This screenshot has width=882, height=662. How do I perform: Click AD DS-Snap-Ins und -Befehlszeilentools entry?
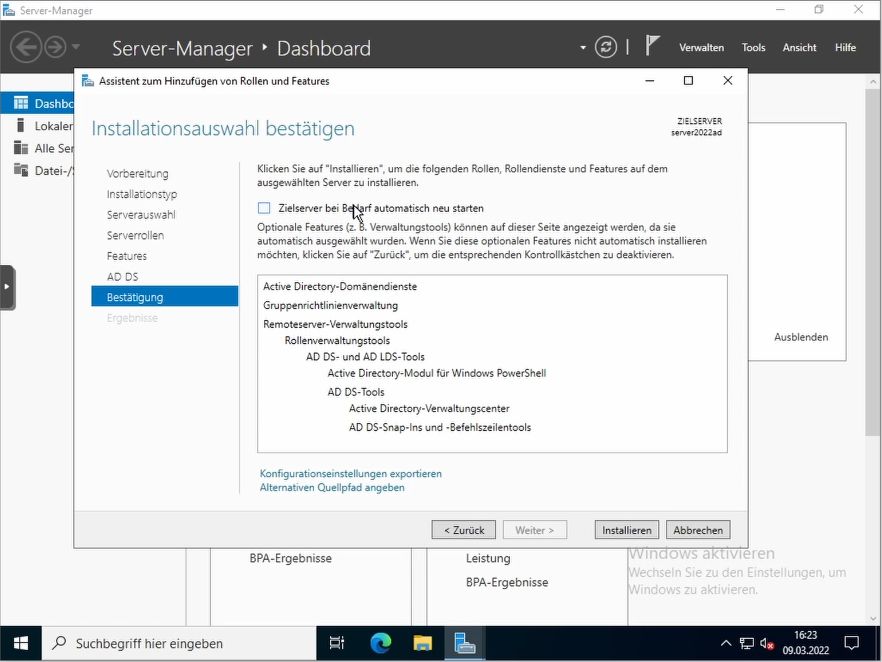(439, 427)
